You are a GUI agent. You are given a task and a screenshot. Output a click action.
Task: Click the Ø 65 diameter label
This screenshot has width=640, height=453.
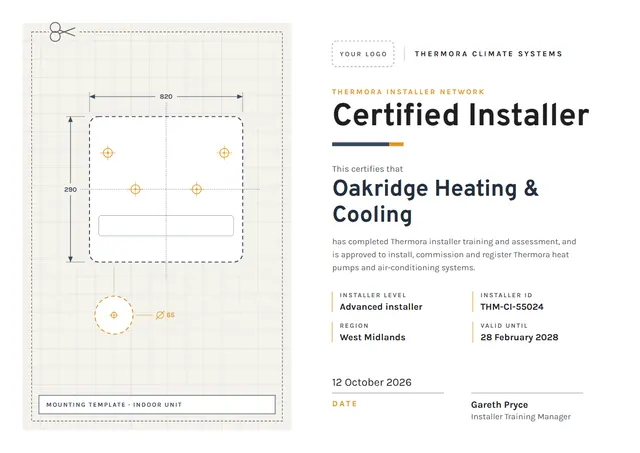[x=165, y=315]
